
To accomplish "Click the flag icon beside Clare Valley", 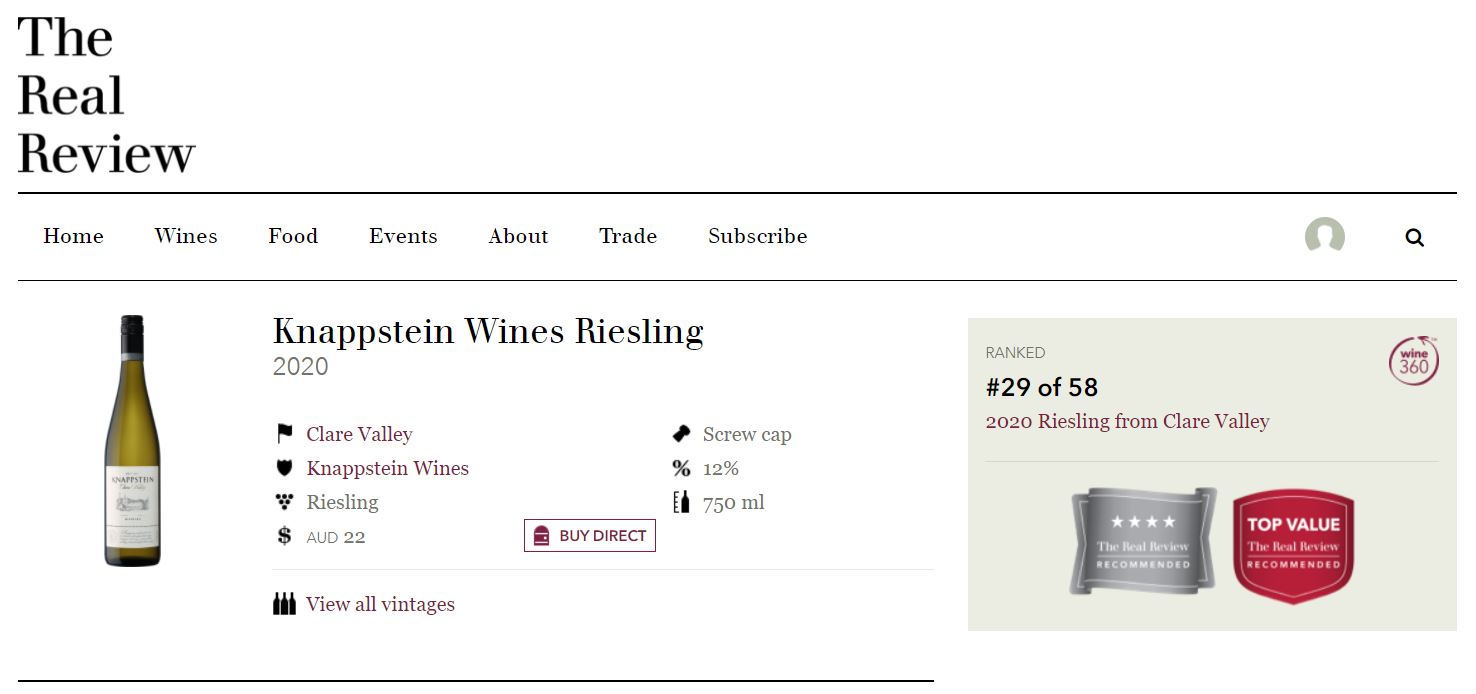I will coord(285,434).
